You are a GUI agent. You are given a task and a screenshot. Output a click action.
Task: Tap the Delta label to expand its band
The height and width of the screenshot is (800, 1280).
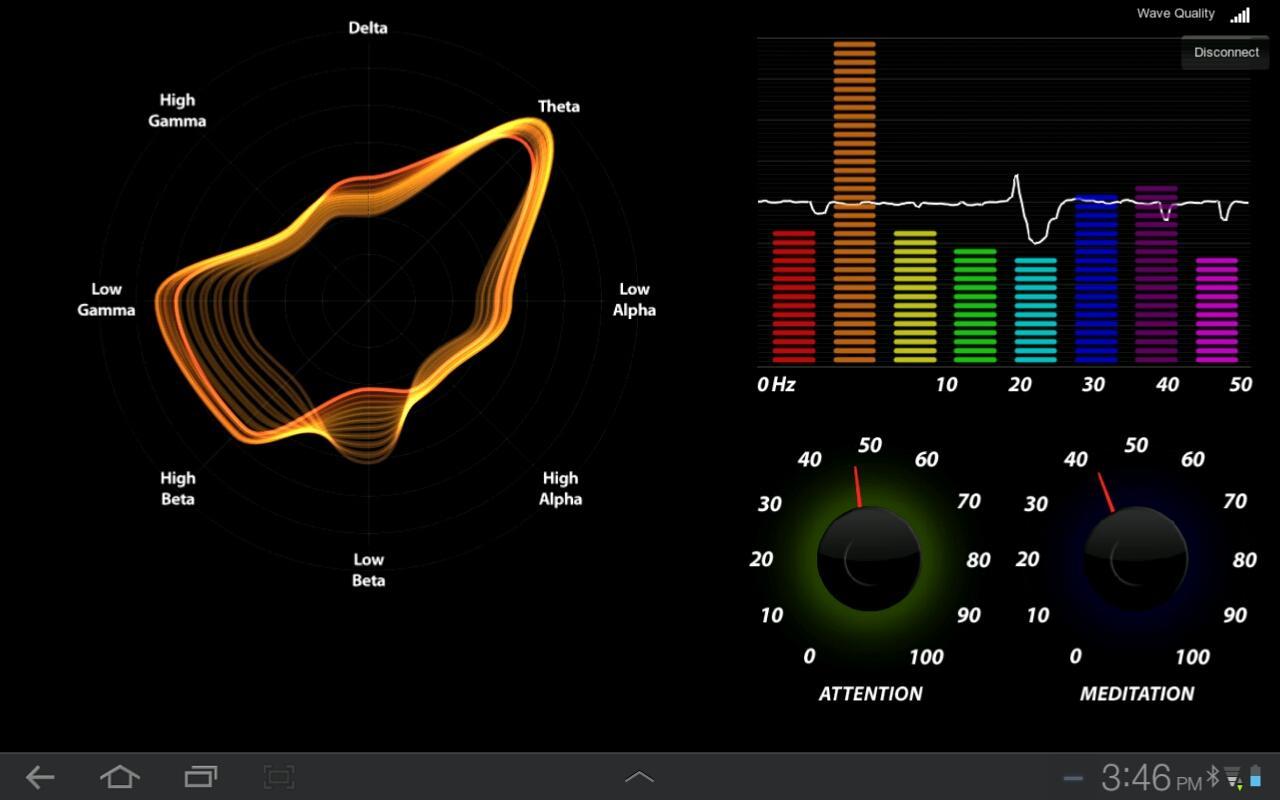coord(367,28)
